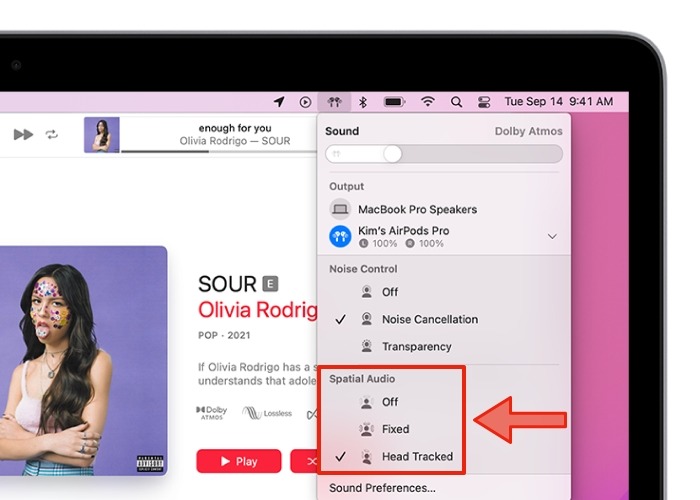The width and height of the screenshot is (700, 500).
Task: Click the Dolby Atmos label in Sound panel
Action: (x=529, y=131)
